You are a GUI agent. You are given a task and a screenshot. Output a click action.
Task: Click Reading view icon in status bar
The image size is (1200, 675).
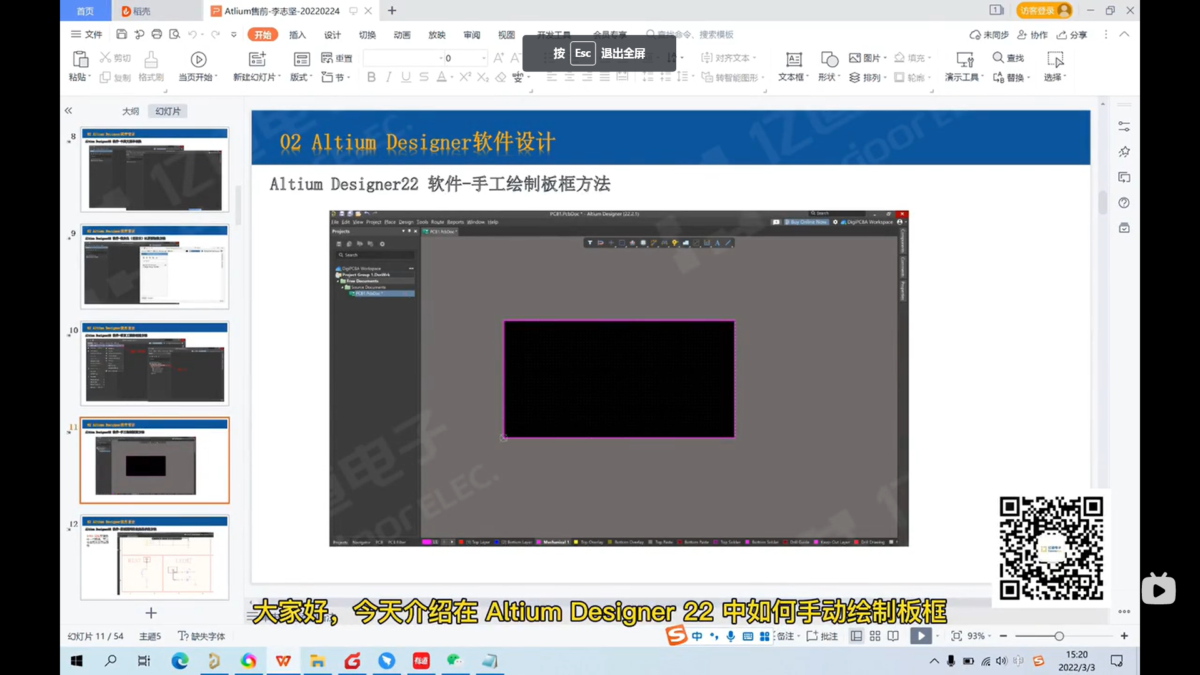tap(893, 636)
